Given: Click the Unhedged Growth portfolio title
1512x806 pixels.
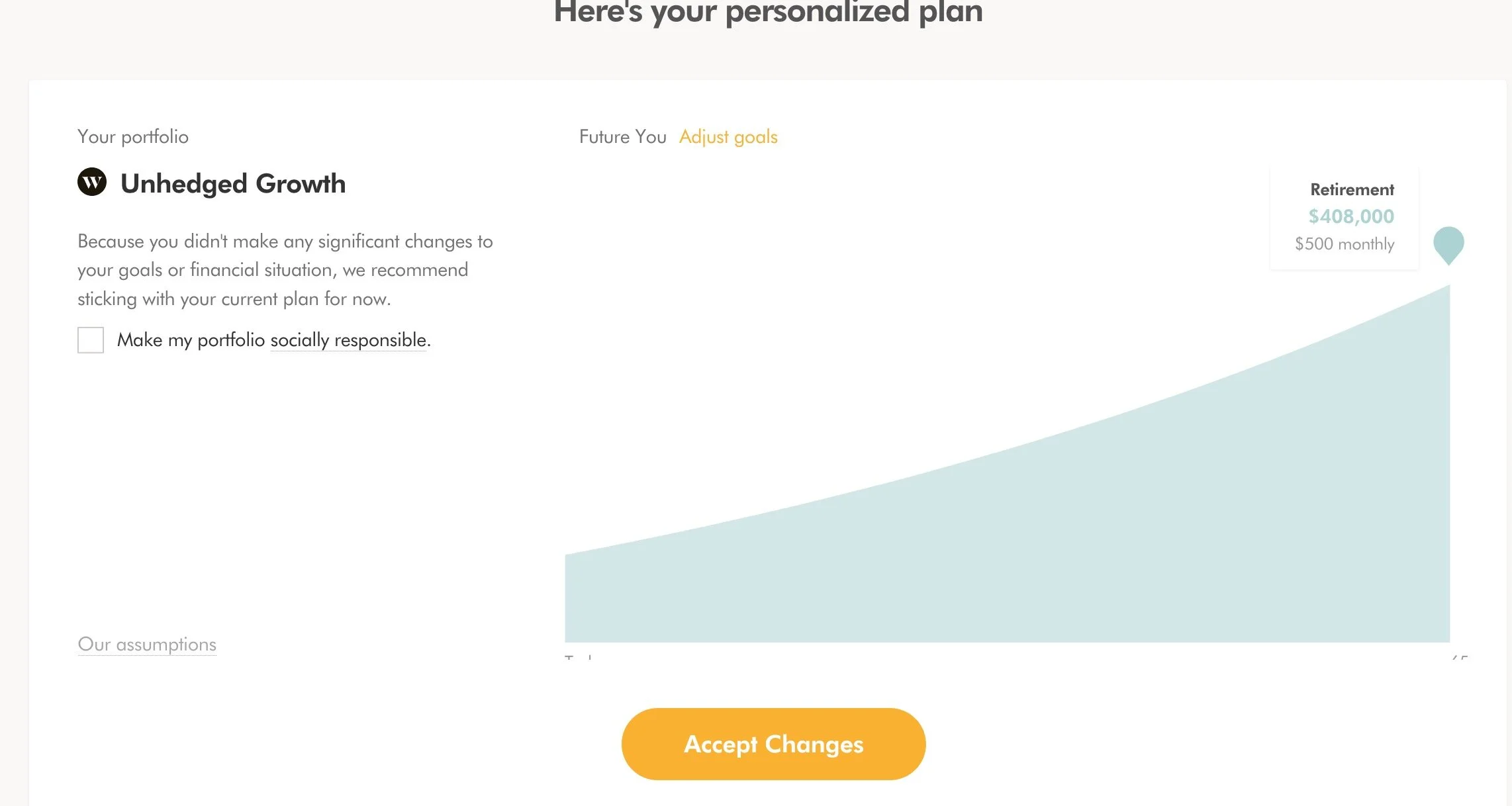Looking at the screenshot, I should (233, 184).
